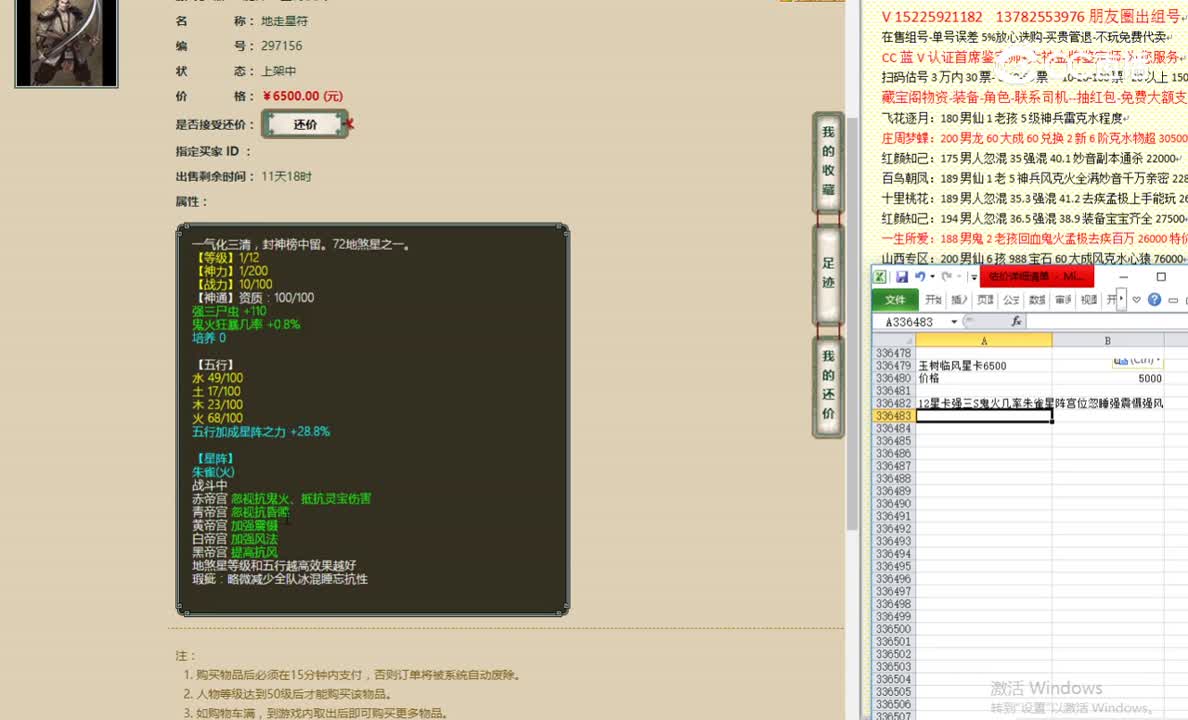Click the 赤帝宫 忽视抗鬼火 line

281,499
